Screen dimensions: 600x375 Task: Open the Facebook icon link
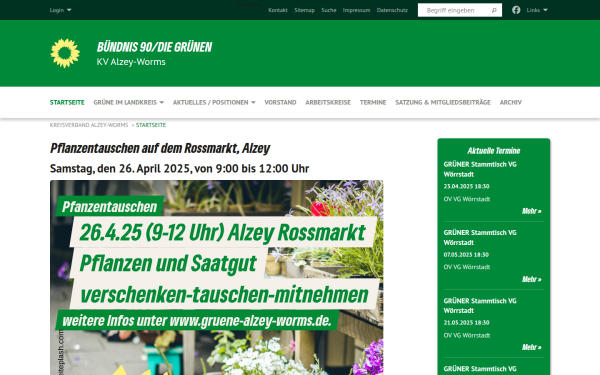(516, 10)
